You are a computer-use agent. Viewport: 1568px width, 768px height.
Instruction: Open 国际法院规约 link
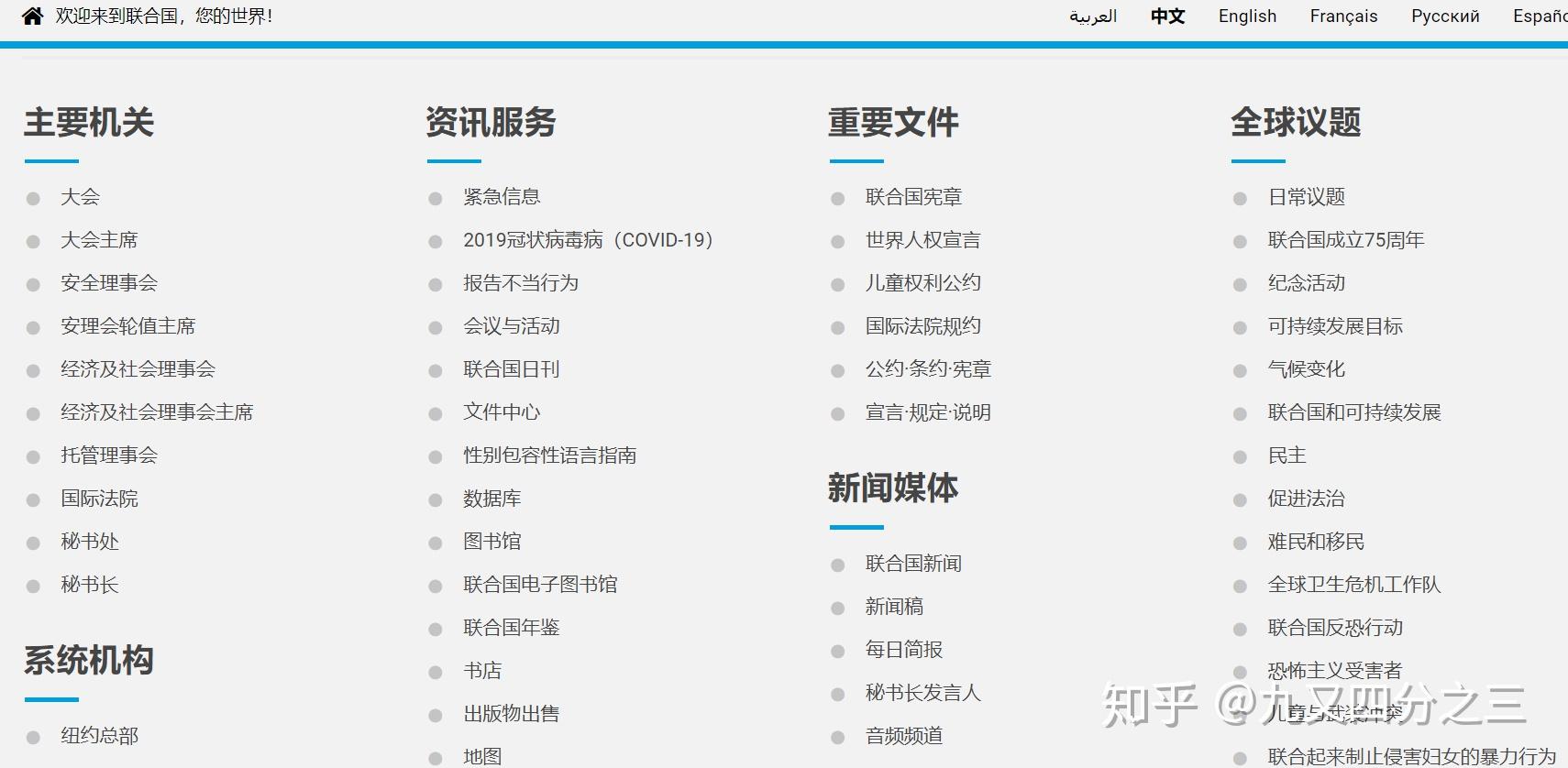point(923,326)
